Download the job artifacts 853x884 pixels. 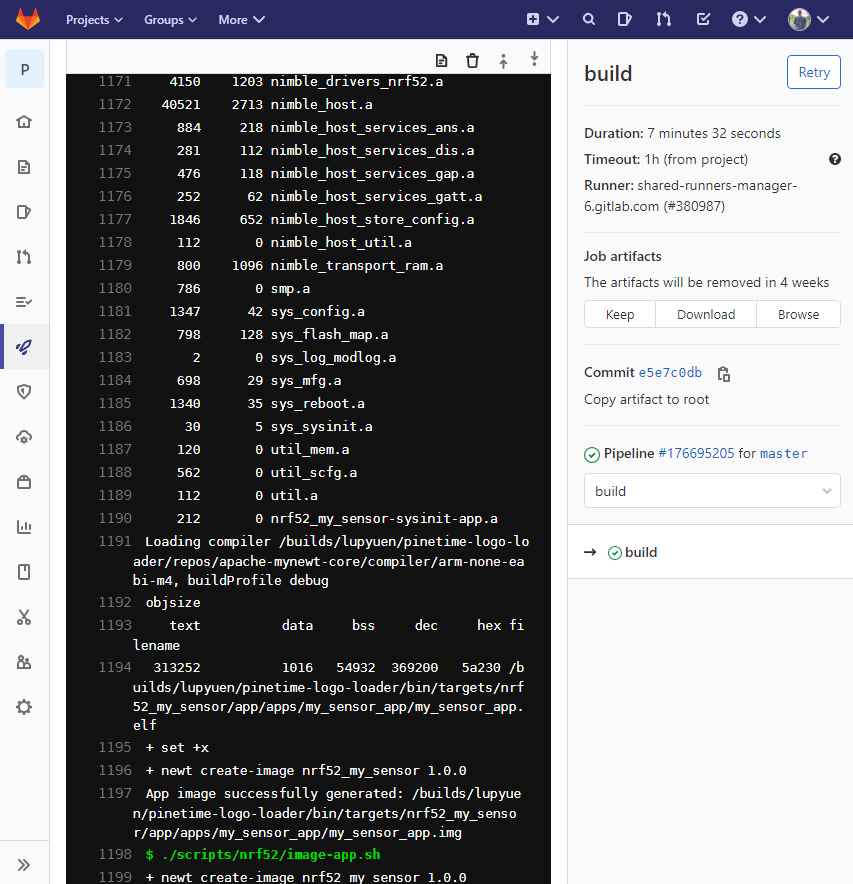pyautogui.click(x=706, y=314)
